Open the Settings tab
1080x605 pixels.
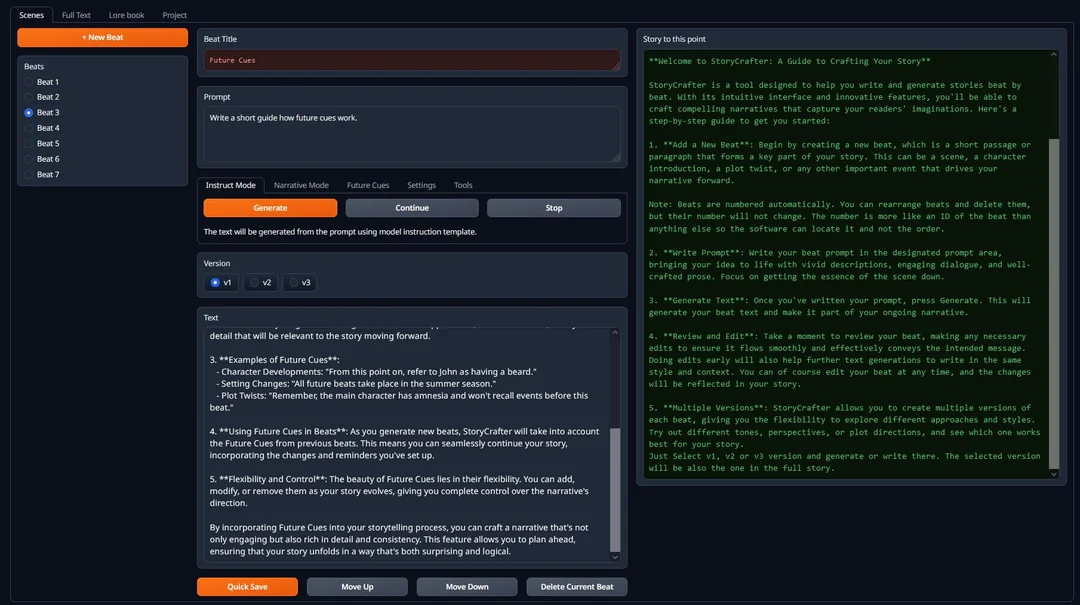(421, 185)
